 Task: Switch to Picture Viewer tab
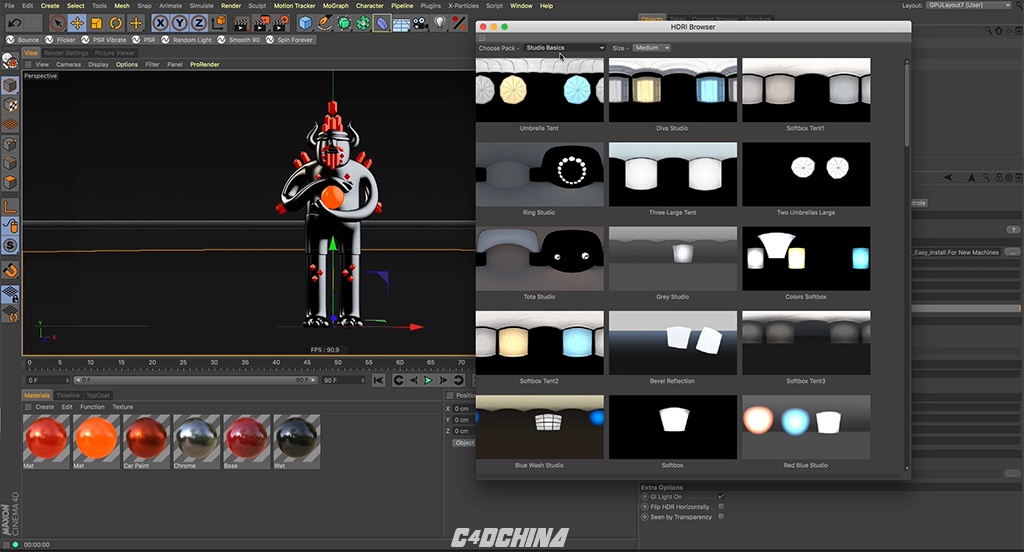114,53
